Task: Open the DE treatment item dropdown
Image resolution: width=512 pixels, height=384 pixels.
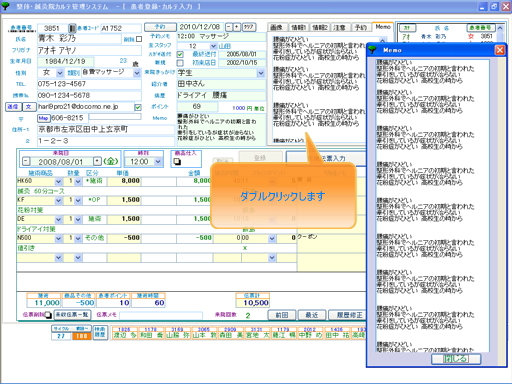Action: click(58, 219)
